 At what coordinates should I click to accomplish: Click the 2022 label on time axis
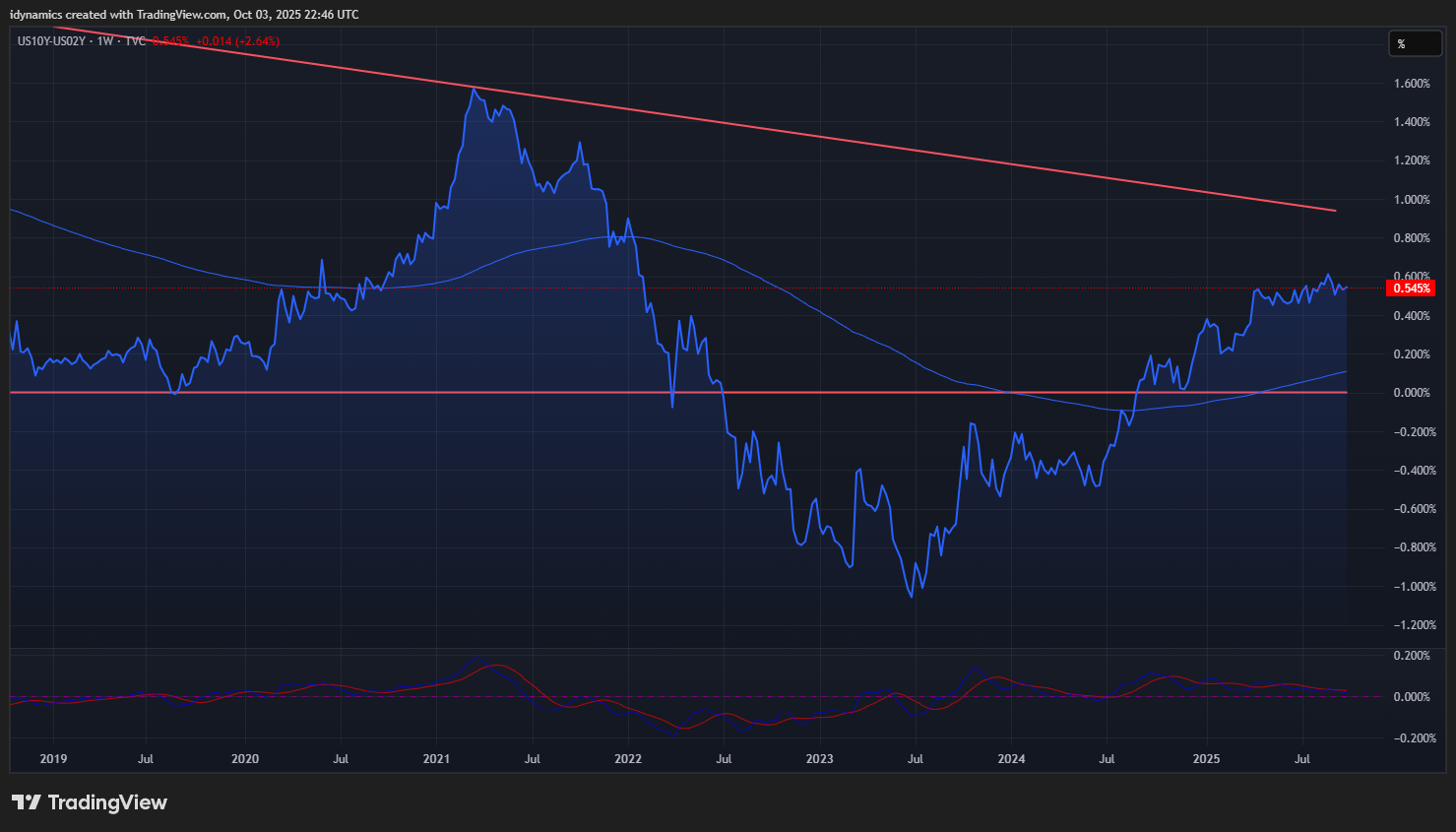coord(627,758)
